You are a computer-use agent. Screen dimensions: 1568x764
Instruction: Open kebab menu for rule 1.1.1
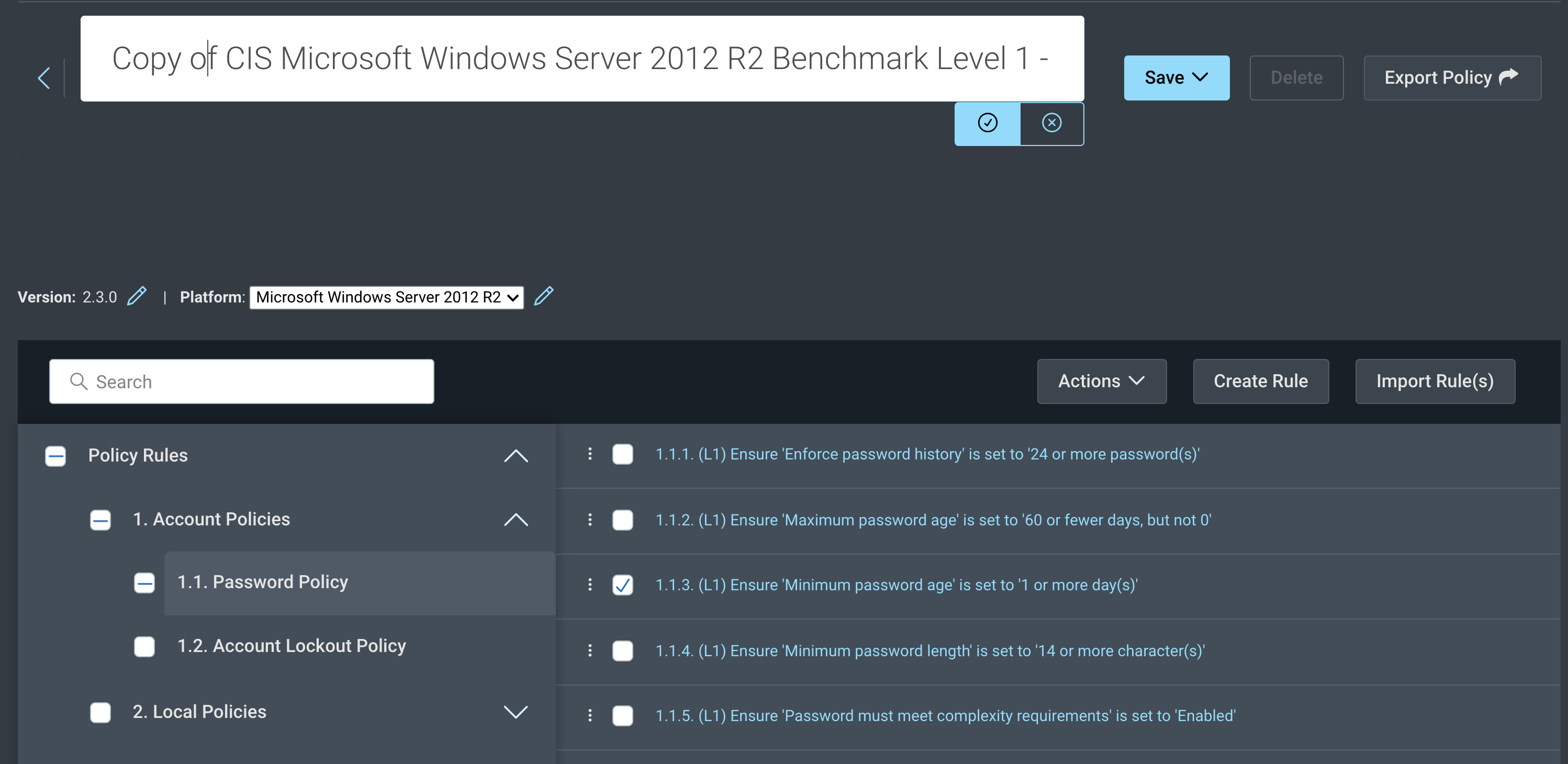click(589, 454)
